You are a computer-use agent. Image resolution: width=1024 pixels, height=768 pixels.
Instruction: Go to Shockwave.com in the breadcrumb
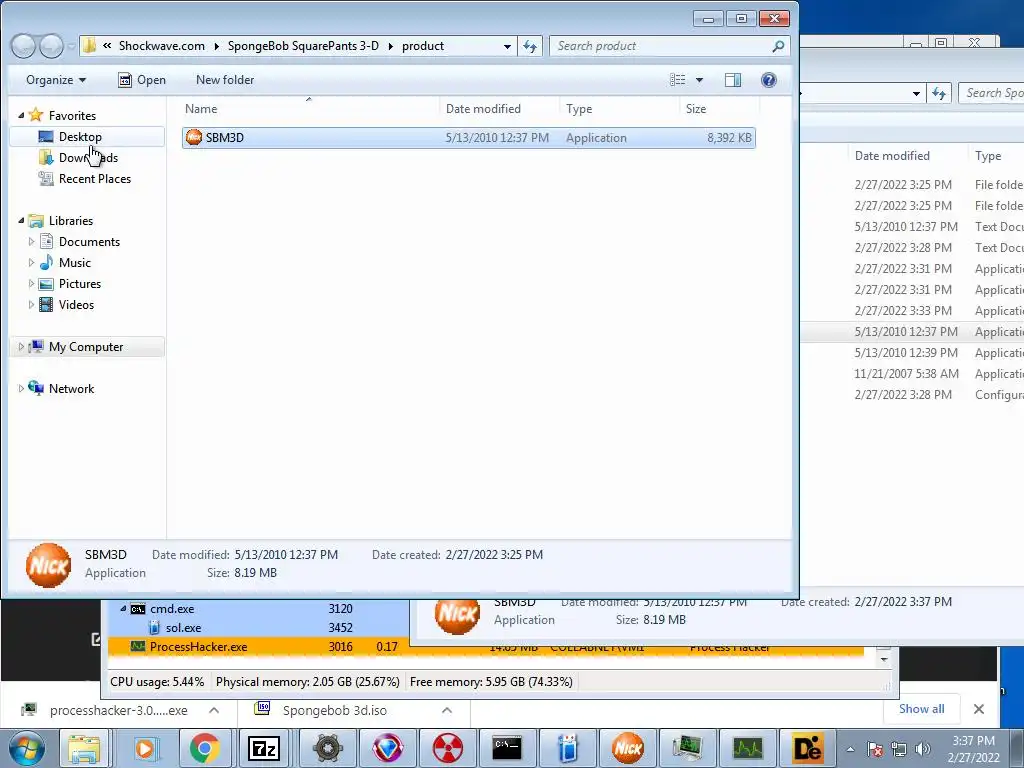point(161,46)
